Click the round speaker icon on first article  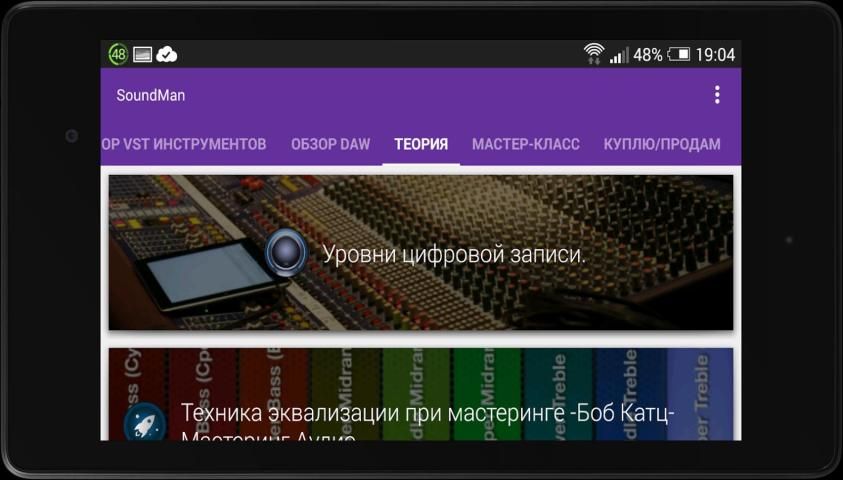[287, 252]
